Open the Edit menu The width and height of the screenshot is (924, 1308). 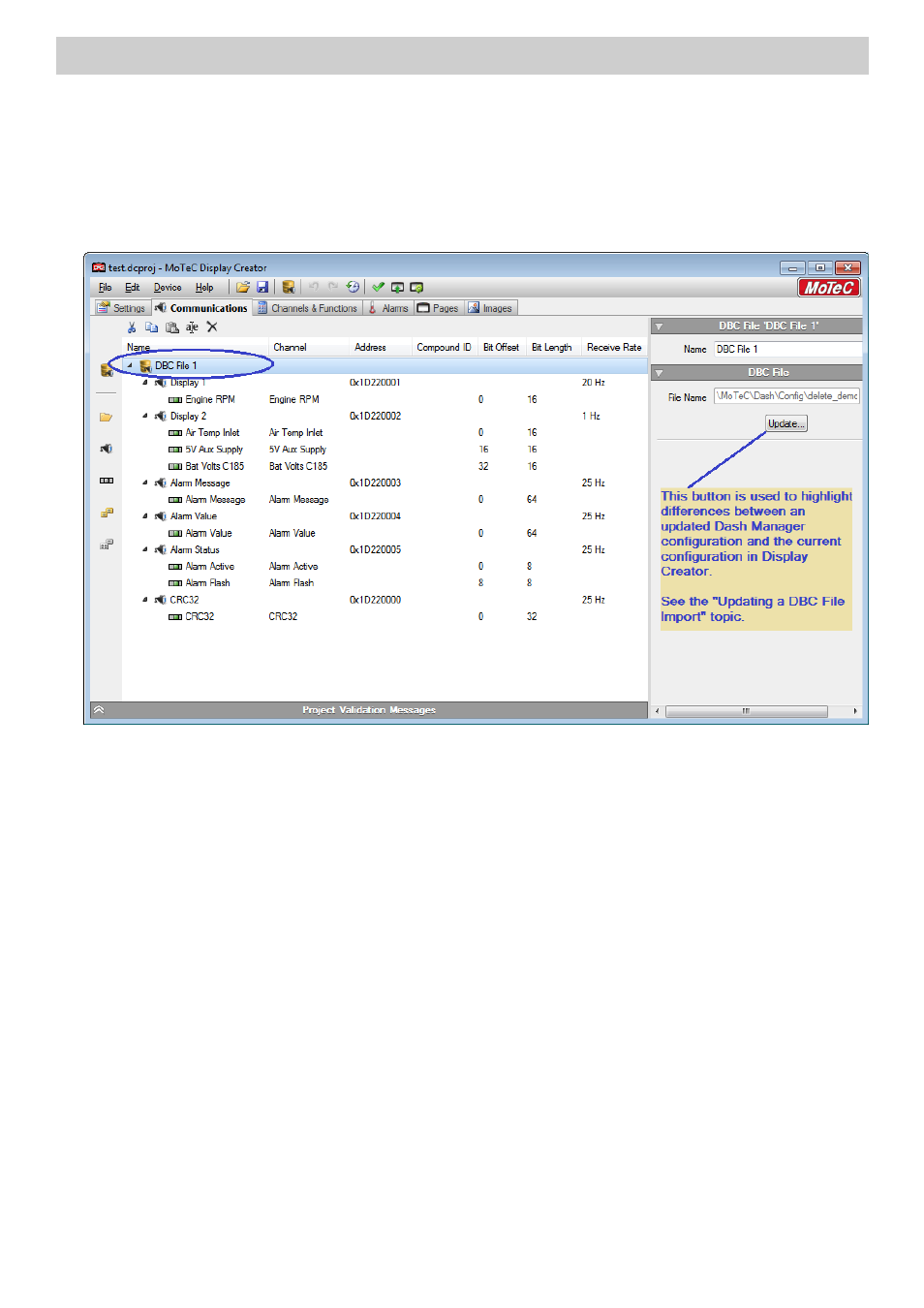pos(133,288)
